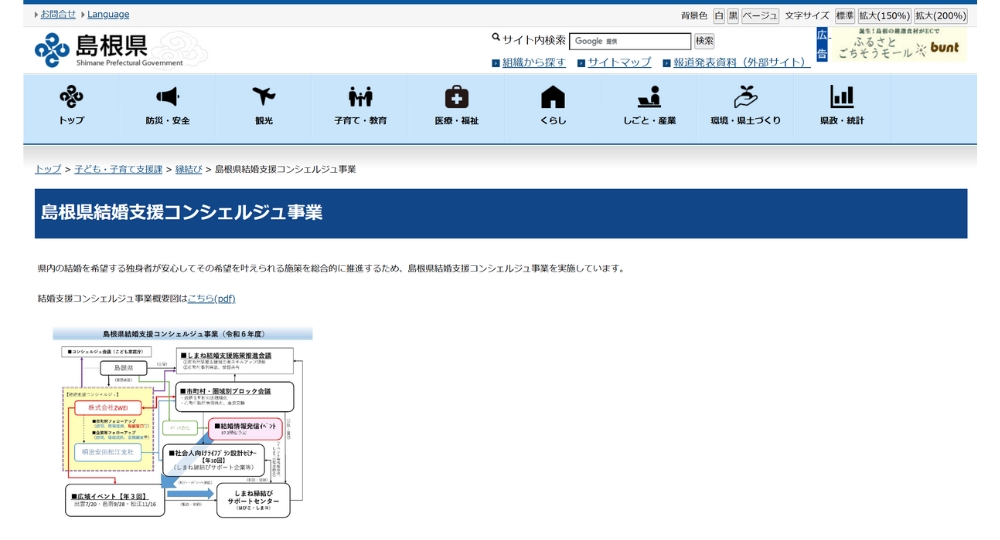Open 報道発表資料(外部サイト) link

pos(742,62)
